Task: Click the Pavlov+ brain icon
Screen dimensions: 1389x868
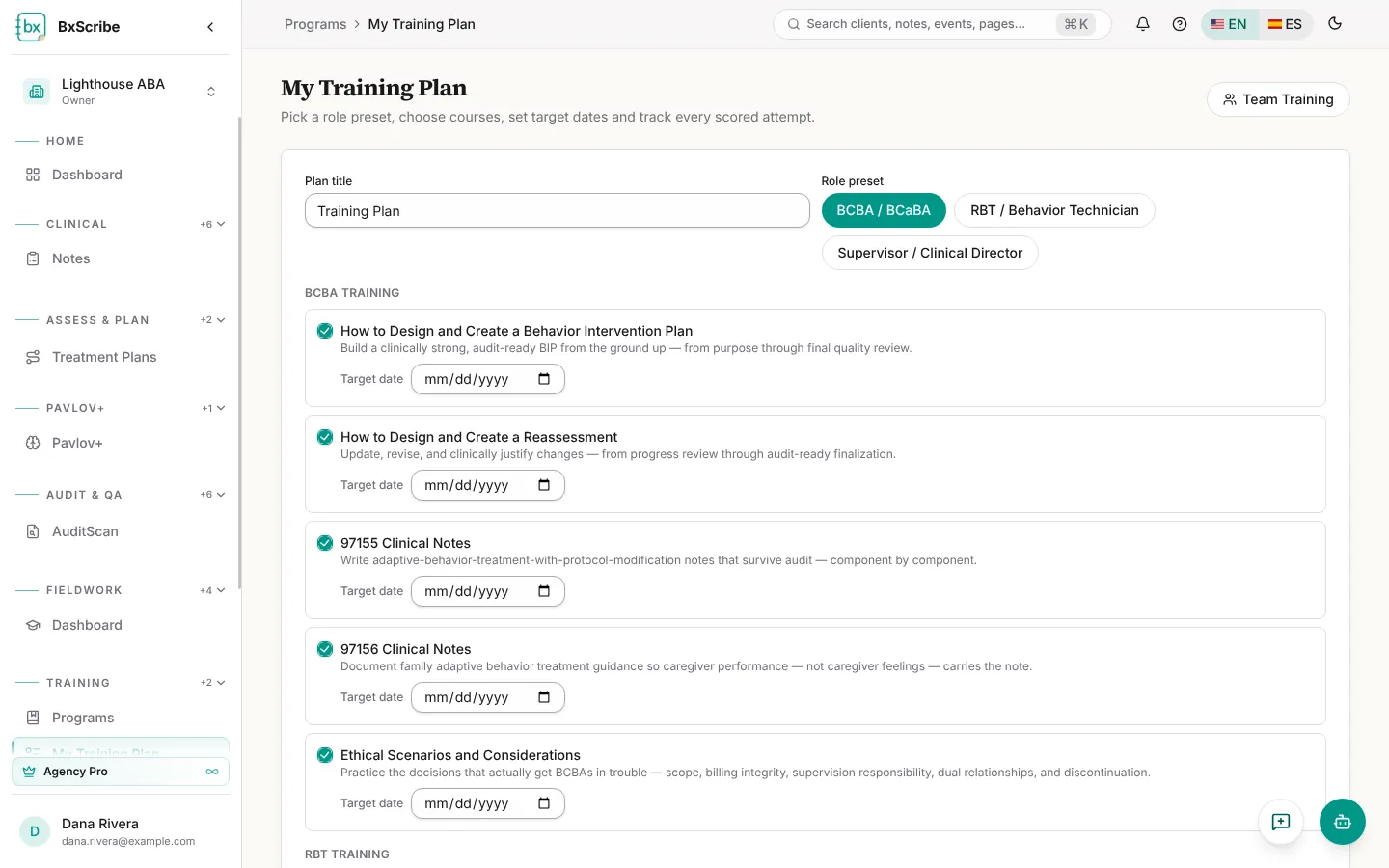Action: 33,443
